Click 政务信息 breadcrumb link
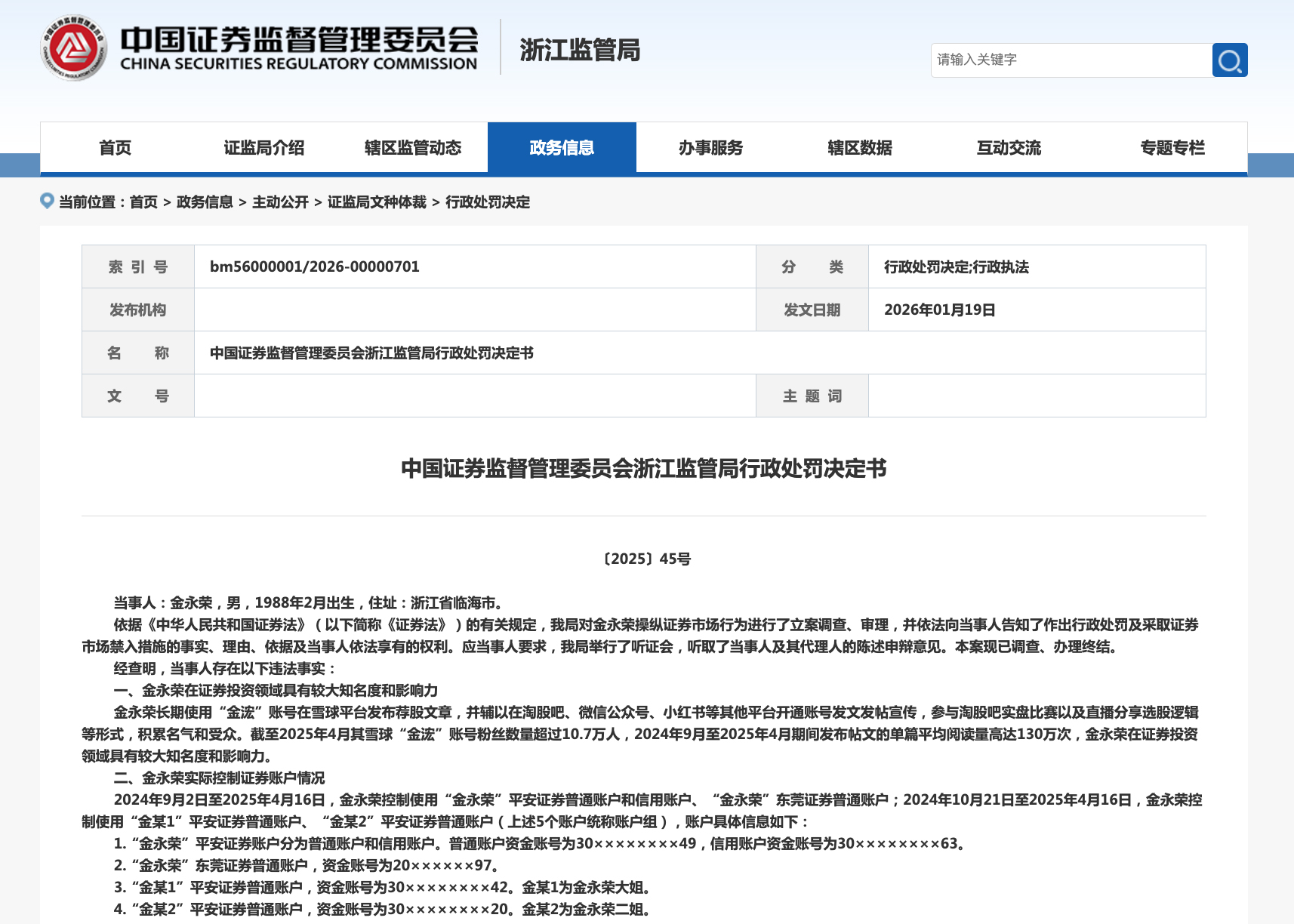Screen dimensions: 1294x924 (205, 202)
